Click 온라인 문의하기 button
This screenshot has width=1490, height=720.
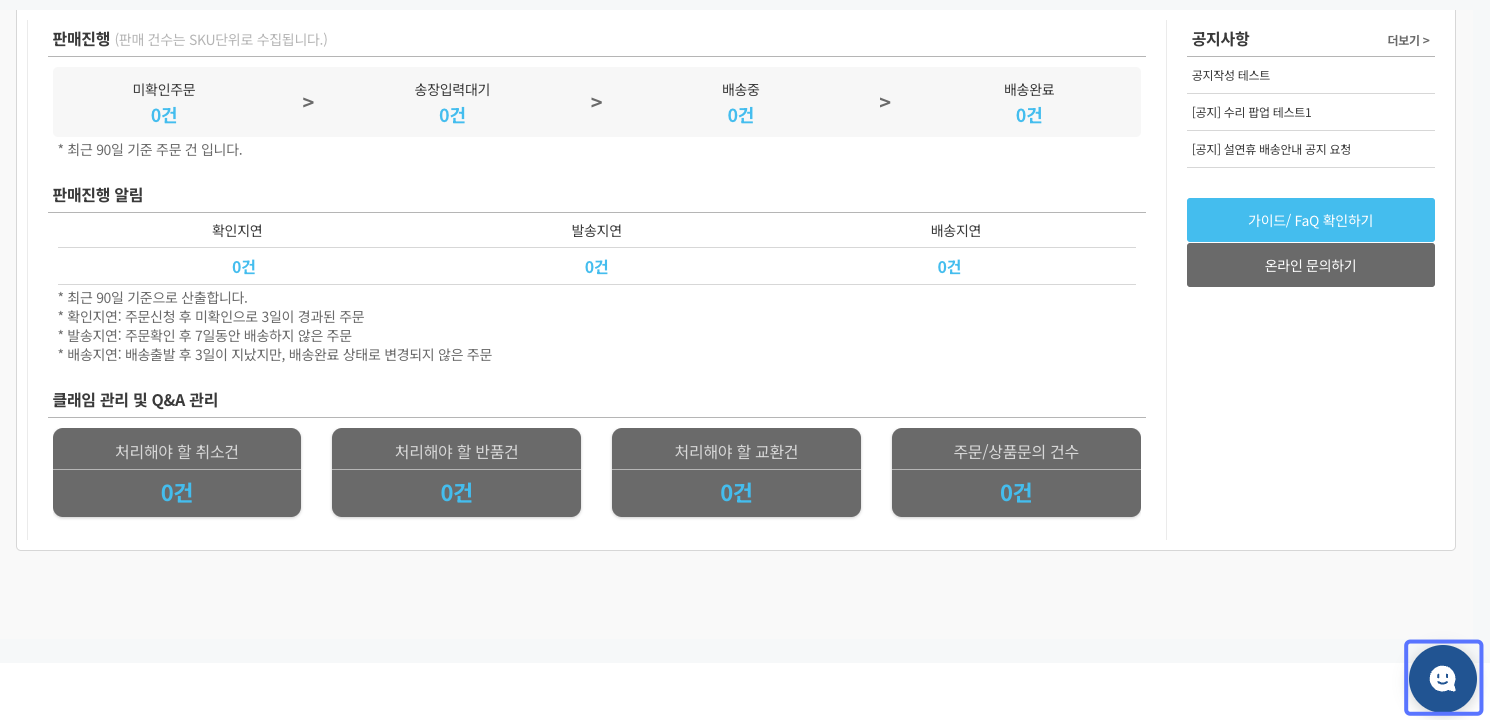click(x=1310, y=265)
